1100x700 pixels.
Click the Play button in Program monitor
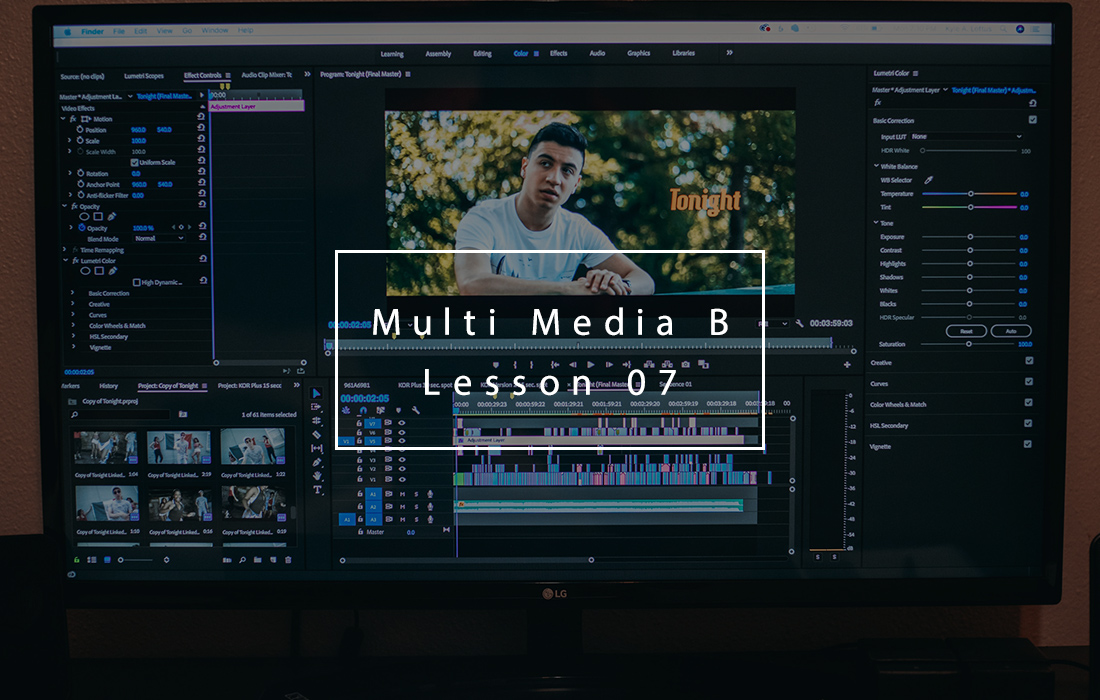click(591, 365)
